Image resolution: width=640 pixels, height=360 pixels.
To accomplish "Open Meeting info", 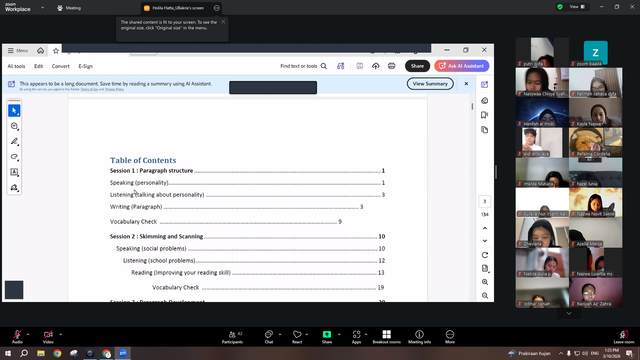I will click(419, 337).
